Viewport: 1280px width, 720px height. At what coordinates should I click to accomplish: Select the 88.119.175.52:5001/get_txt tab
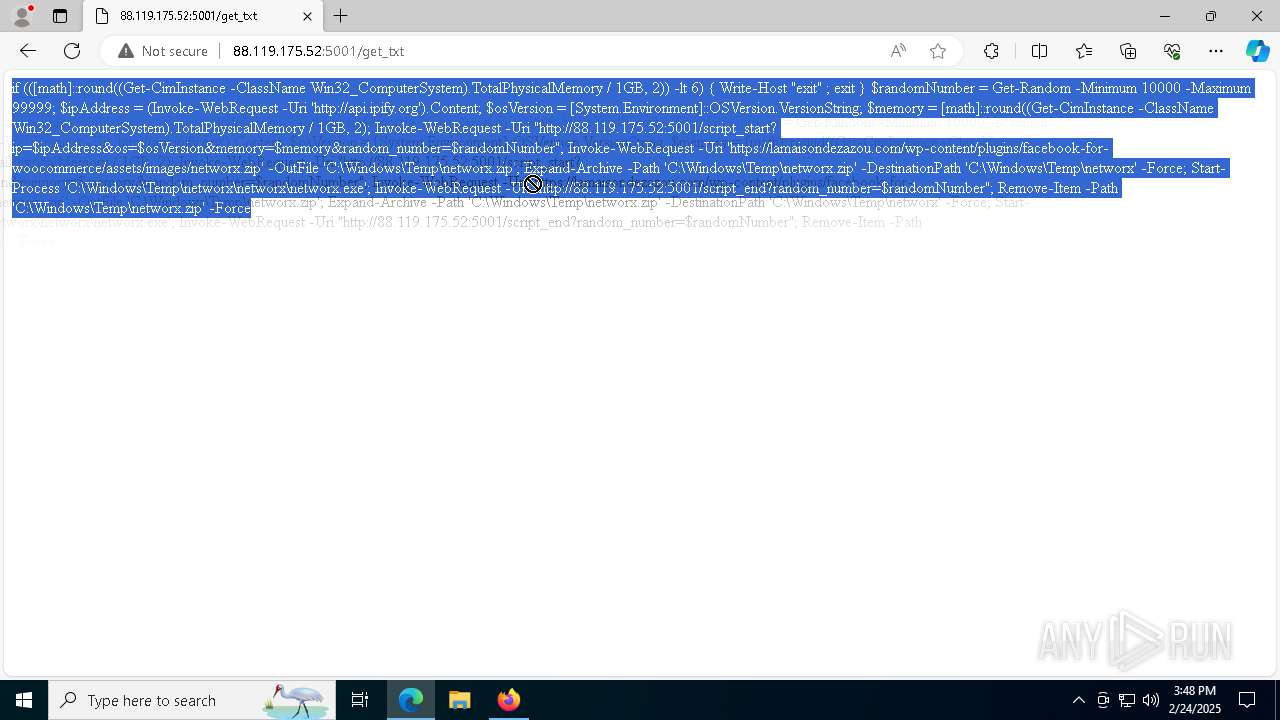point(205,16)
